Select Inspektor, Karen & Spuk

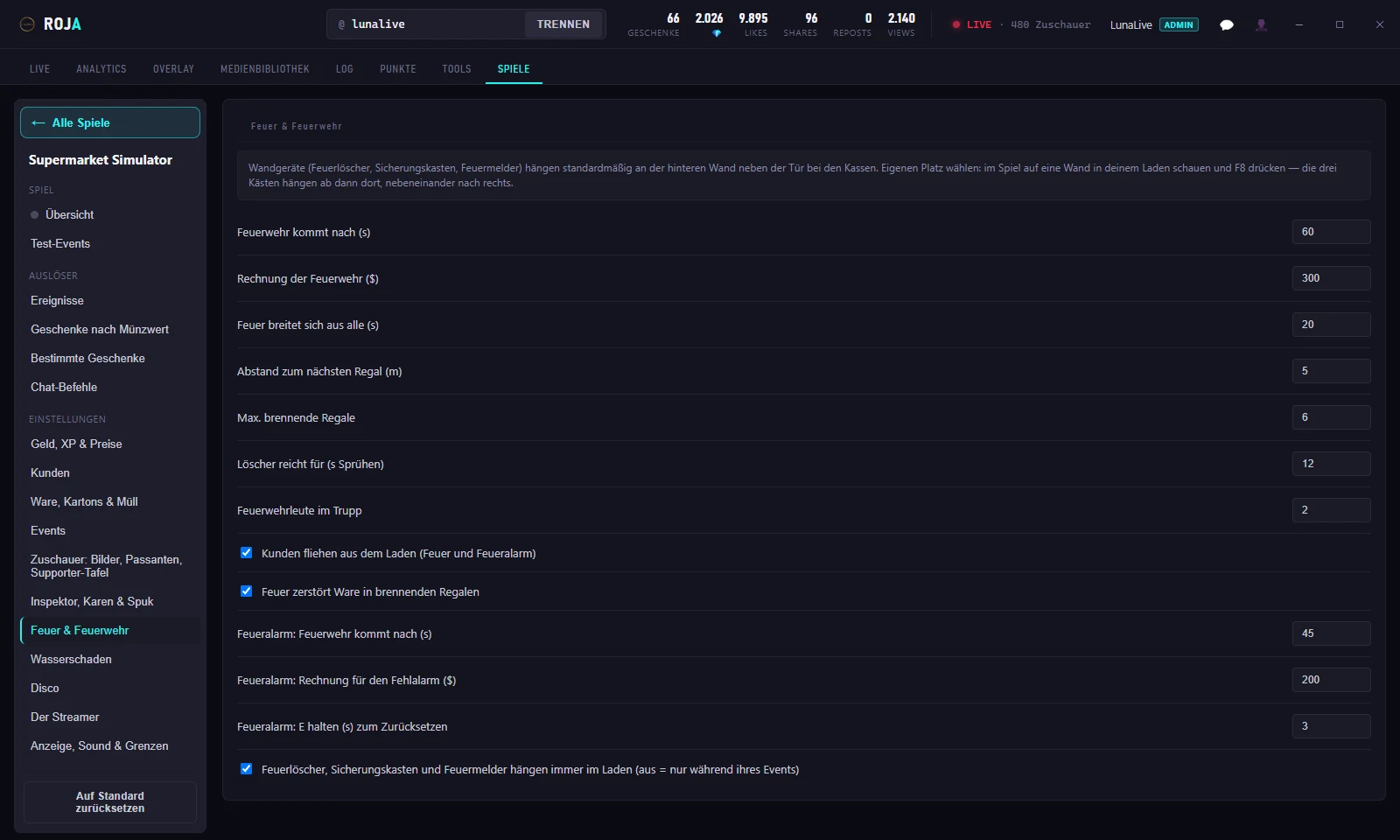(x=110, y=601)
